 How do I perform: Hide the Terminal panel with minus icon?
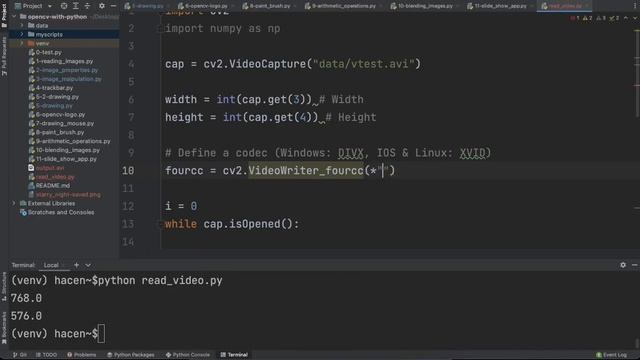click(634, 265)
